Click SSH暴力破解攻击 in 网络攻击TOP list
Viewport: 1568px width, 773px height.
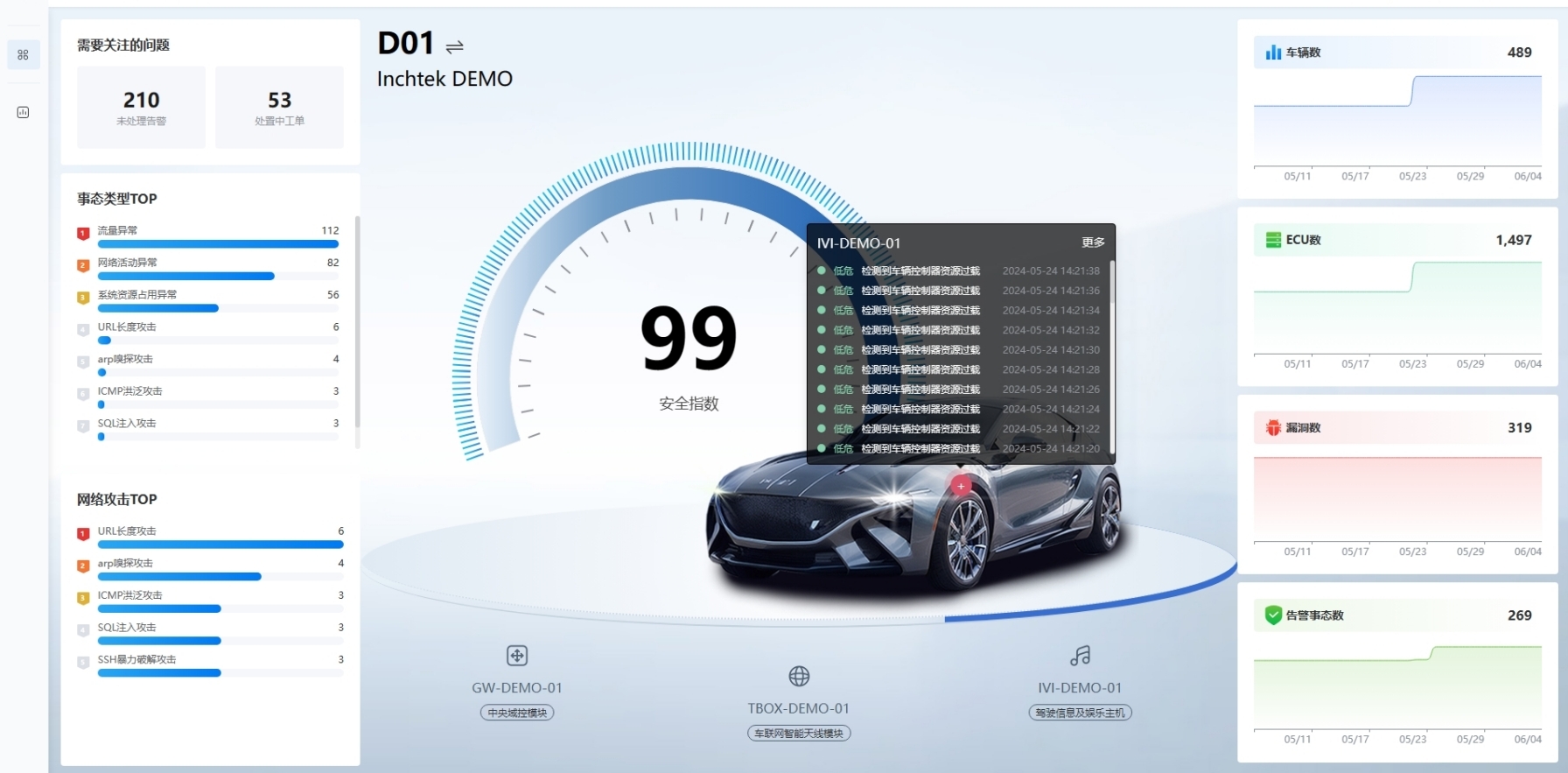tap(136, 659)
